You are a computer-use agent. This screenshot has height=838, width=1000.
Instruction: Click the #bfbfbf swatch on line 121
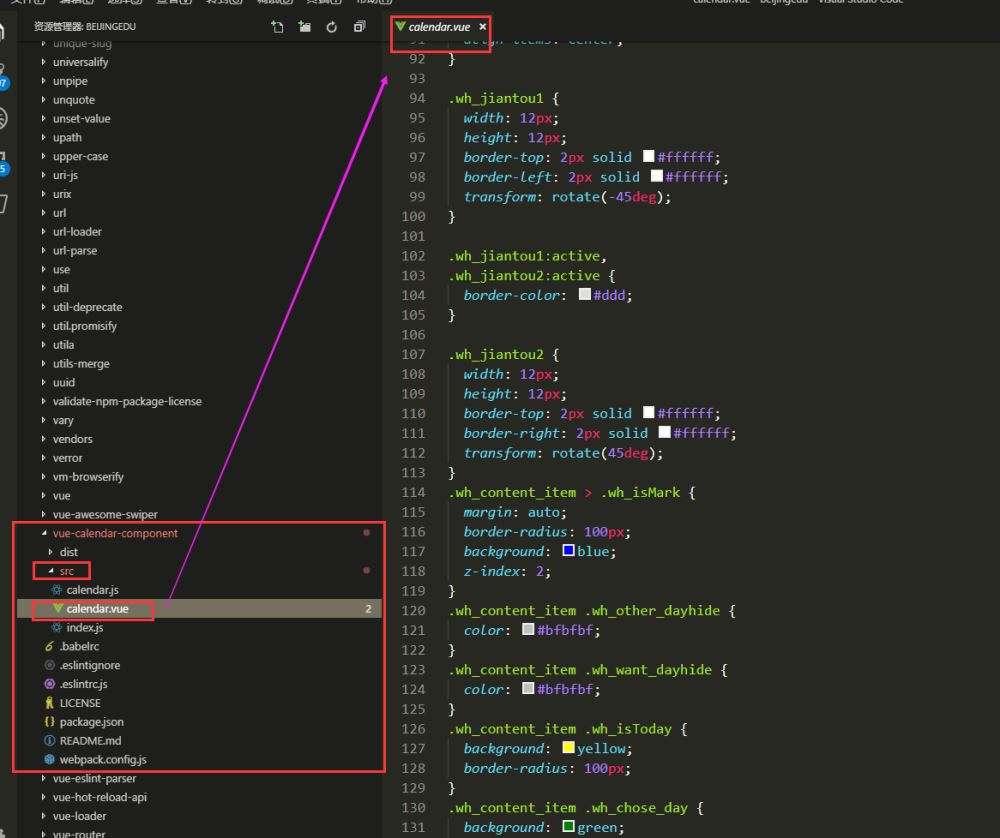pos(528,629)
